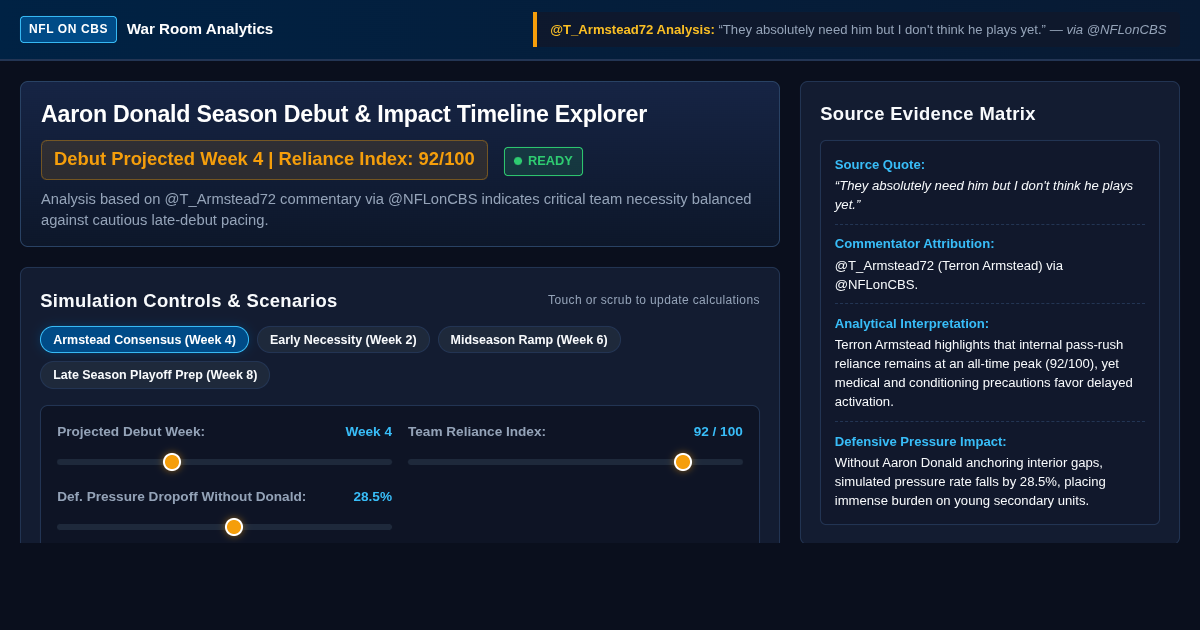
Task: Click the 'Team Reliance Index:' label
Action: click(x=477, y=432)
